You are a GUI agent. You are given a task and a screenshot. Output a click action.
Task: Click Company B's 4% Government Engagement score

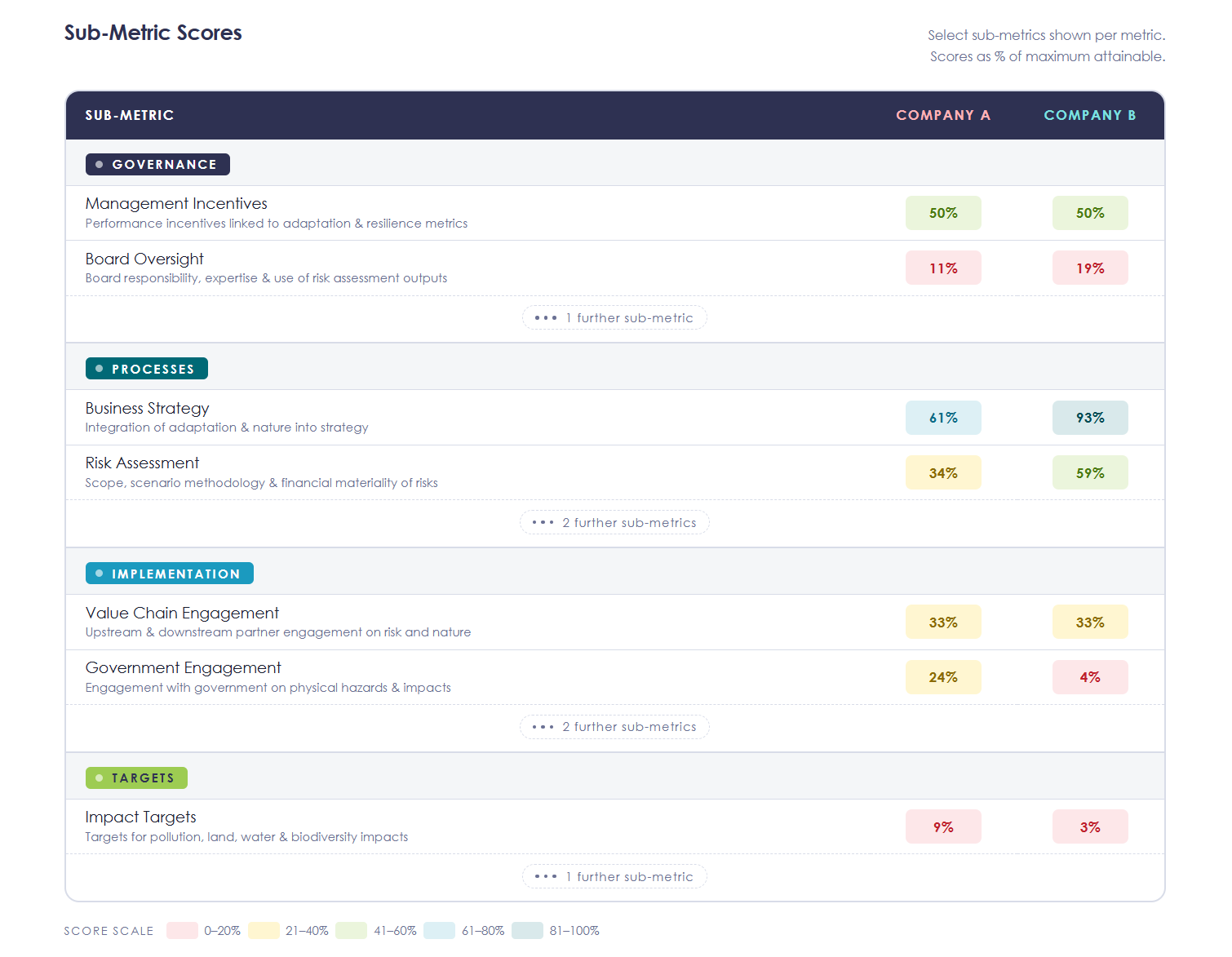1090,678
